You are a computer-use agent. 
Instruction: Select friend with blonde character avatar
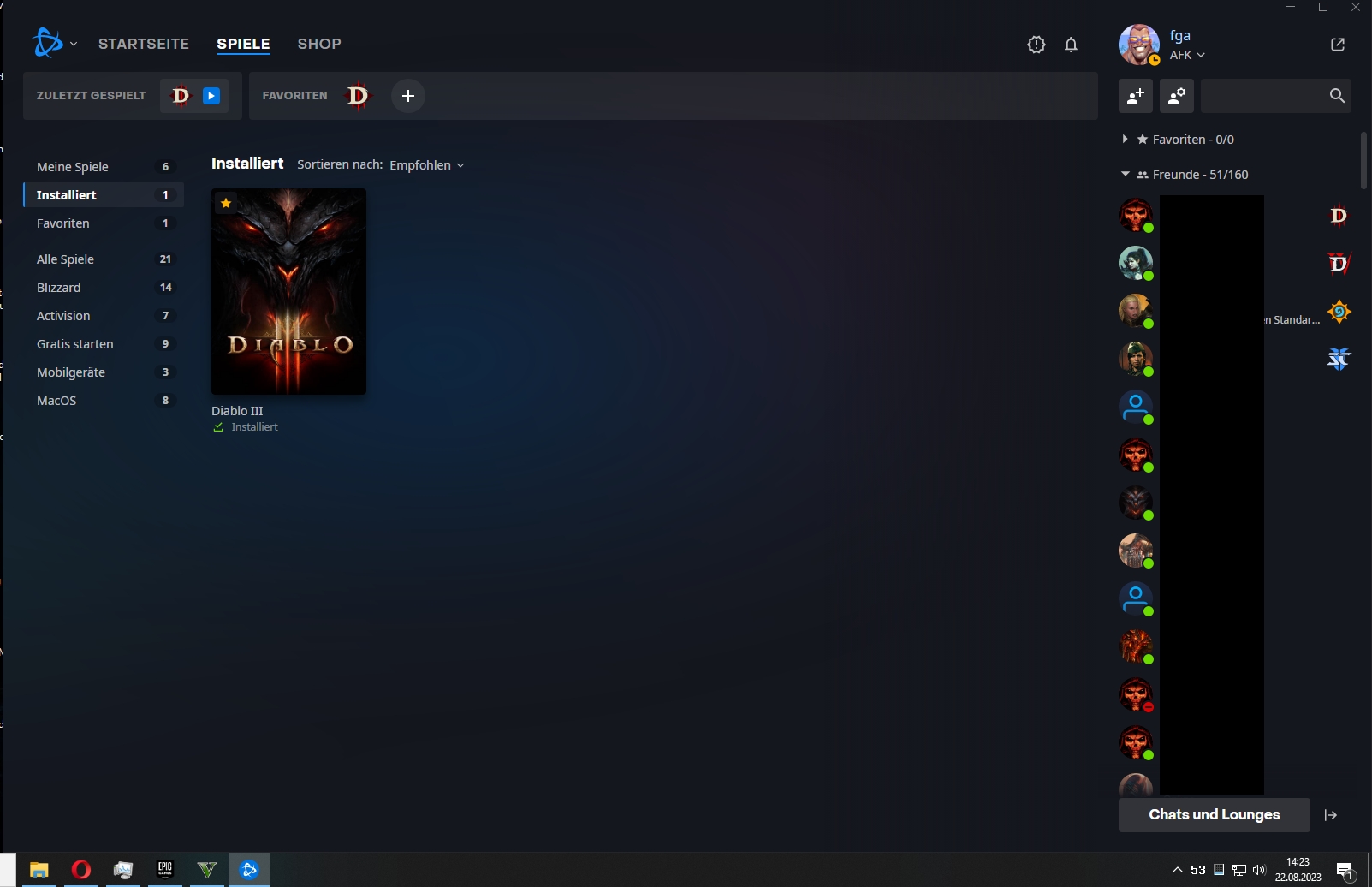1136,311
